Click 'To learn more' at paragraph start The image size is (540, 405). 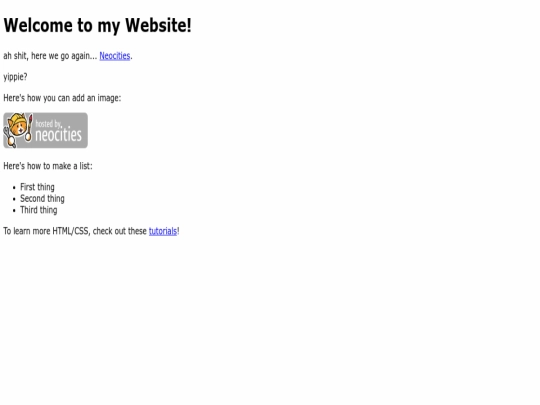27,231
